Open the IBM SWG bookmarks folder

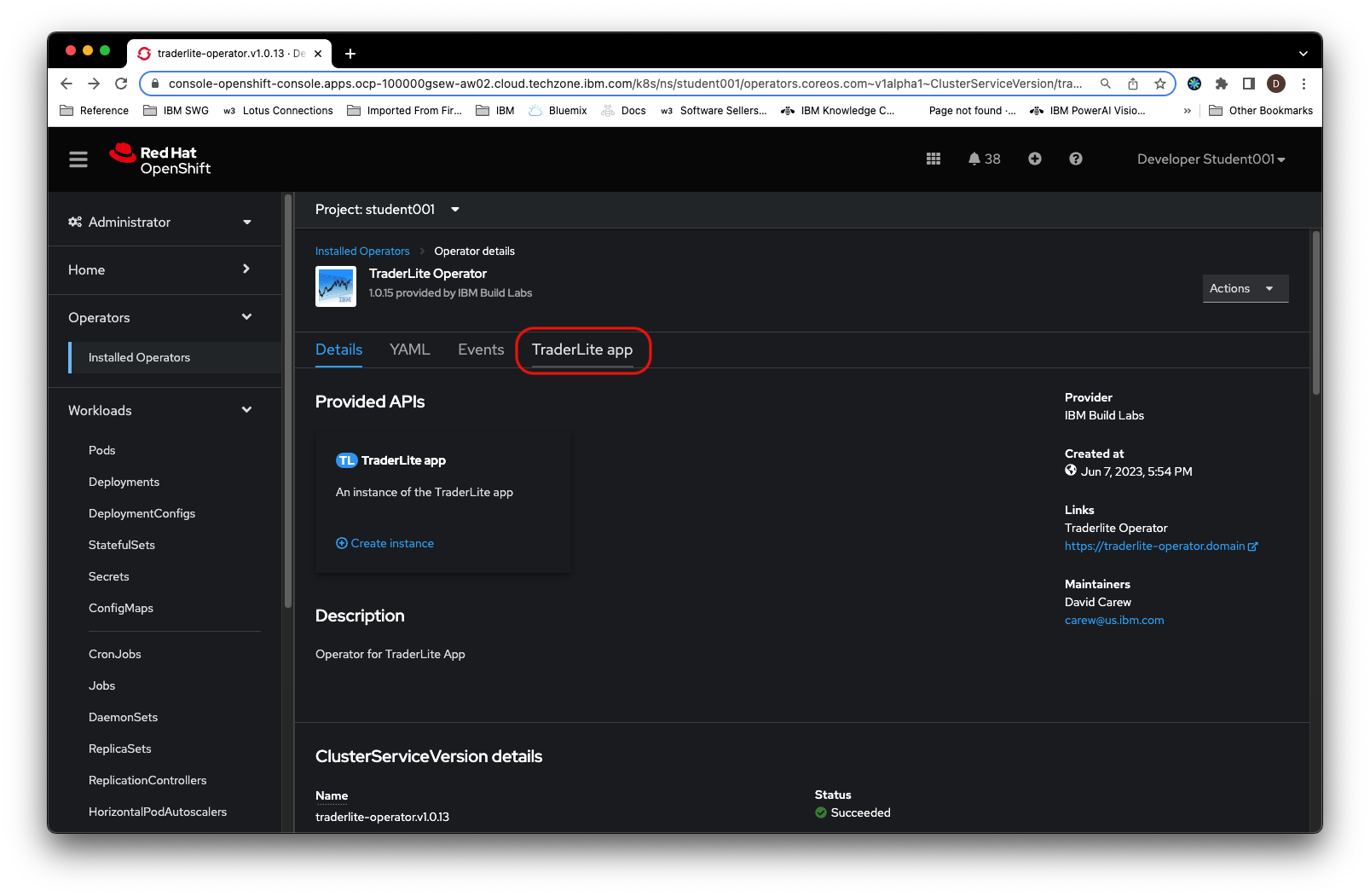coord(176,111)
